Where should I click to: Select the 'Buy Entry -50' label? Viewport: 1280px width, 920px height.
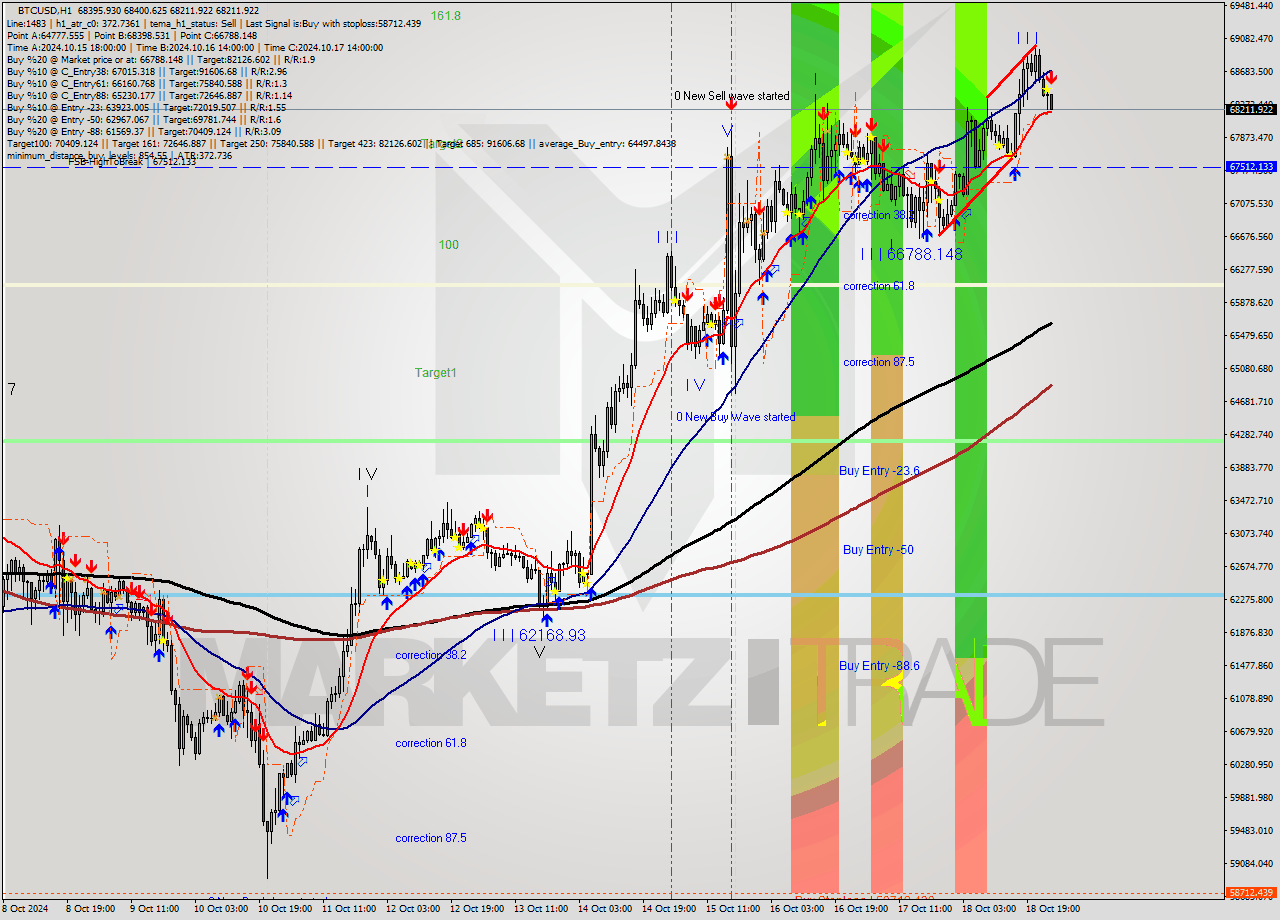(x=878, y=549)
